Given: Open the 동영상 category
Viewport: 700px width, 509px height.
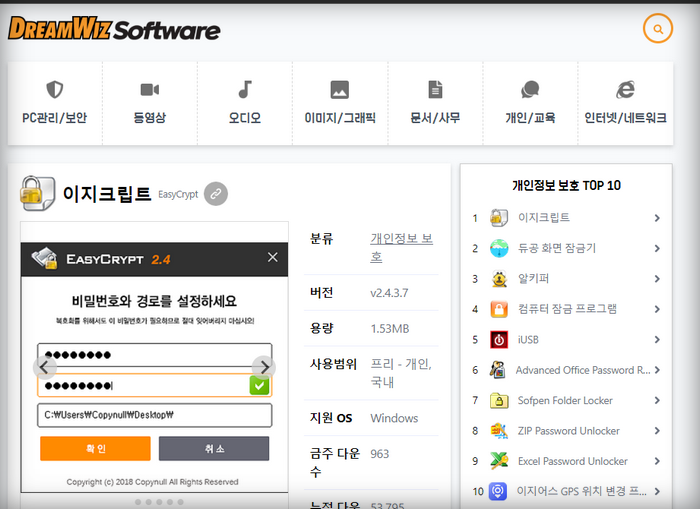Looking at the screenshot, I should [x=150, y=103].
